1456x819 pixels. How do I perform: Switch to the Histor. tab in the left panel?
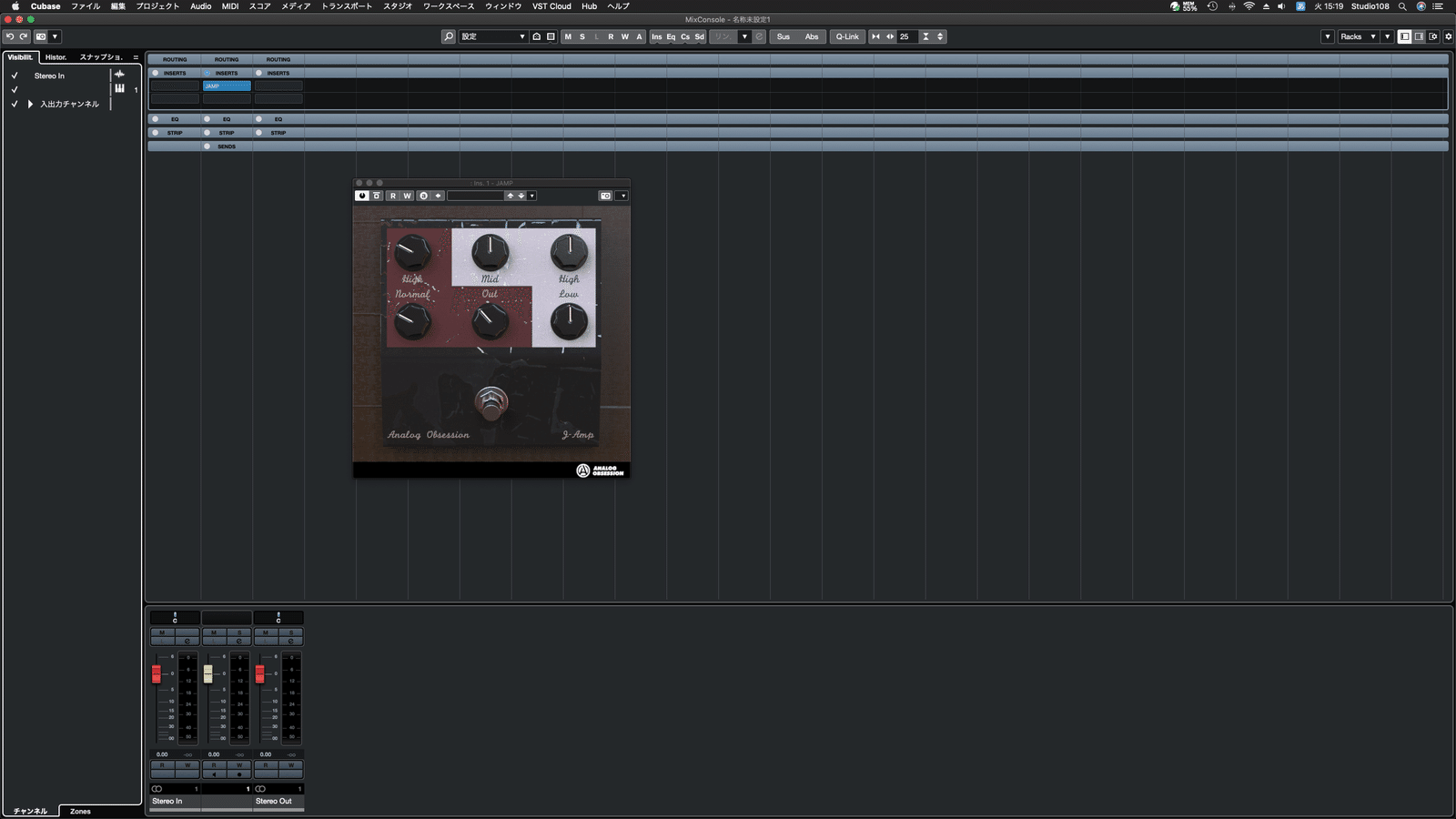coord(56,57)
